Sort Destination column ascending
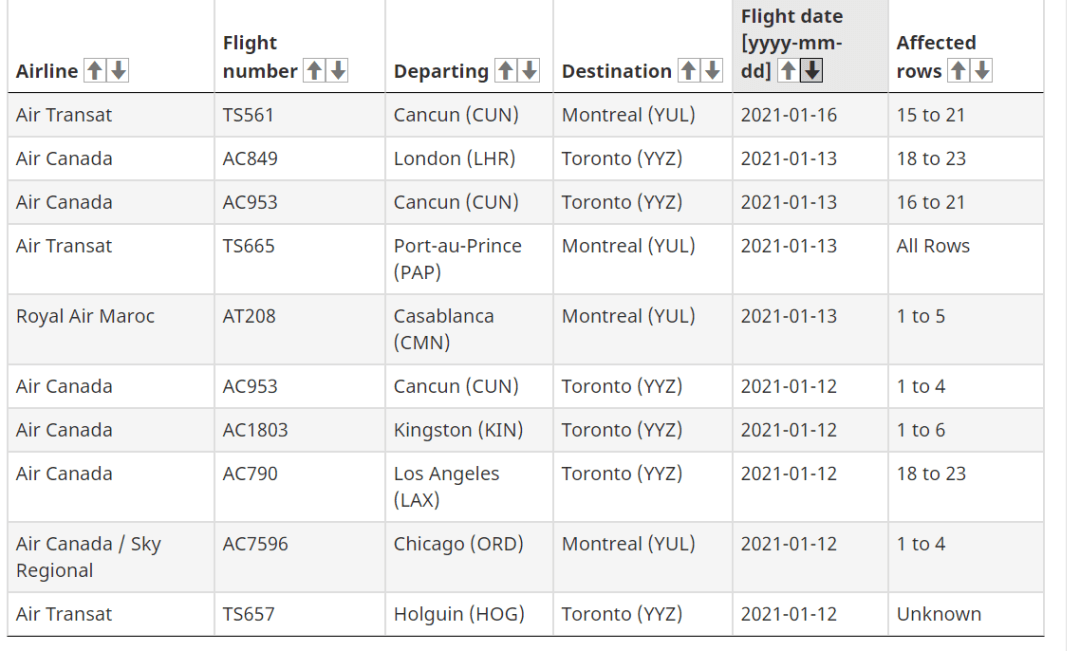This screenshot has height=651, width=1080. pyautogui.click(x=688, y=70)
